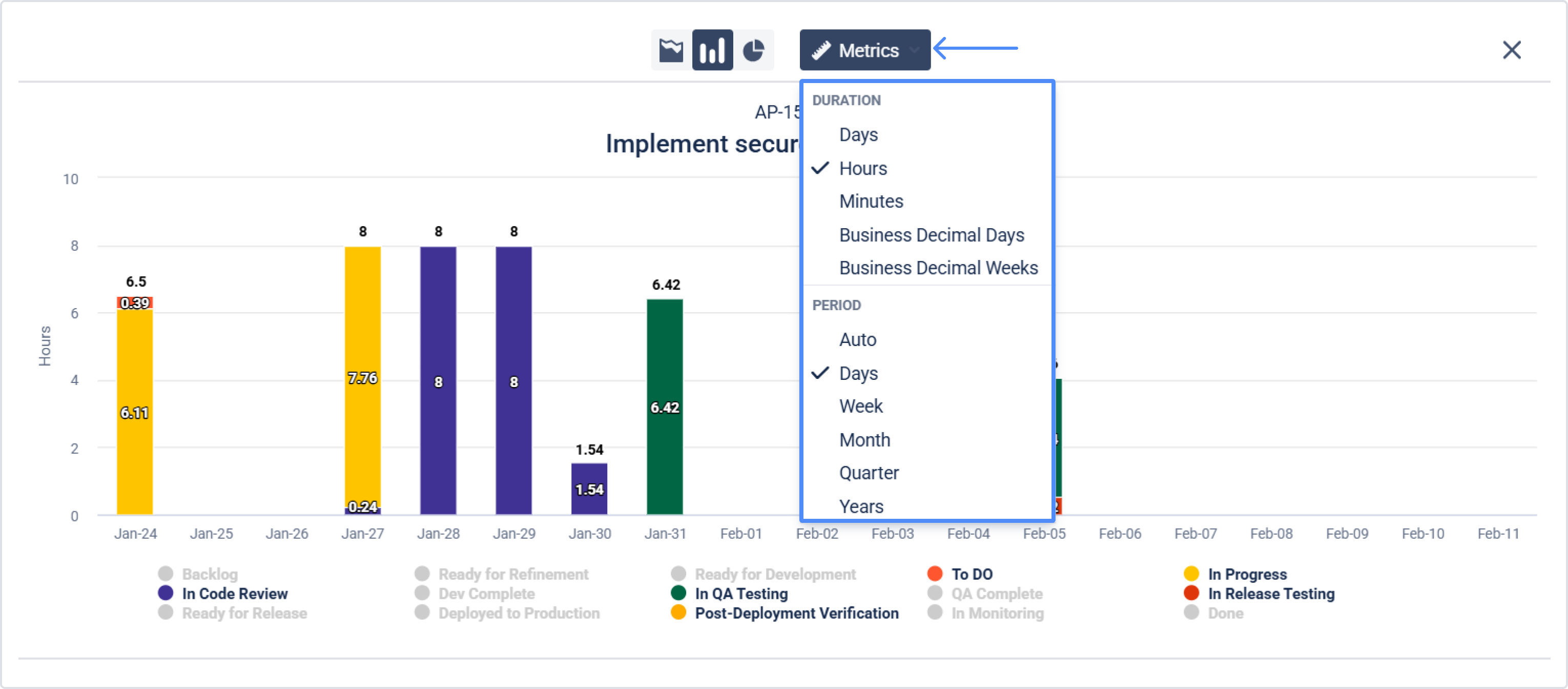Toggle the In Progress legend series

click(1247, 574)
